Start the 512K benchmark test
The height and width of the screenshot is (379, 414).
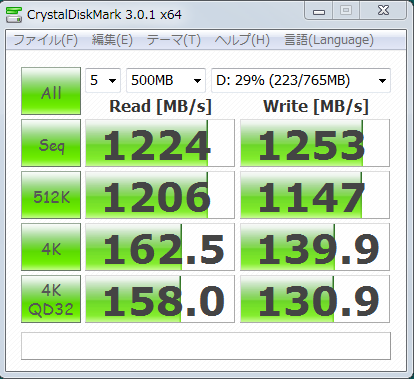[51, 195]
